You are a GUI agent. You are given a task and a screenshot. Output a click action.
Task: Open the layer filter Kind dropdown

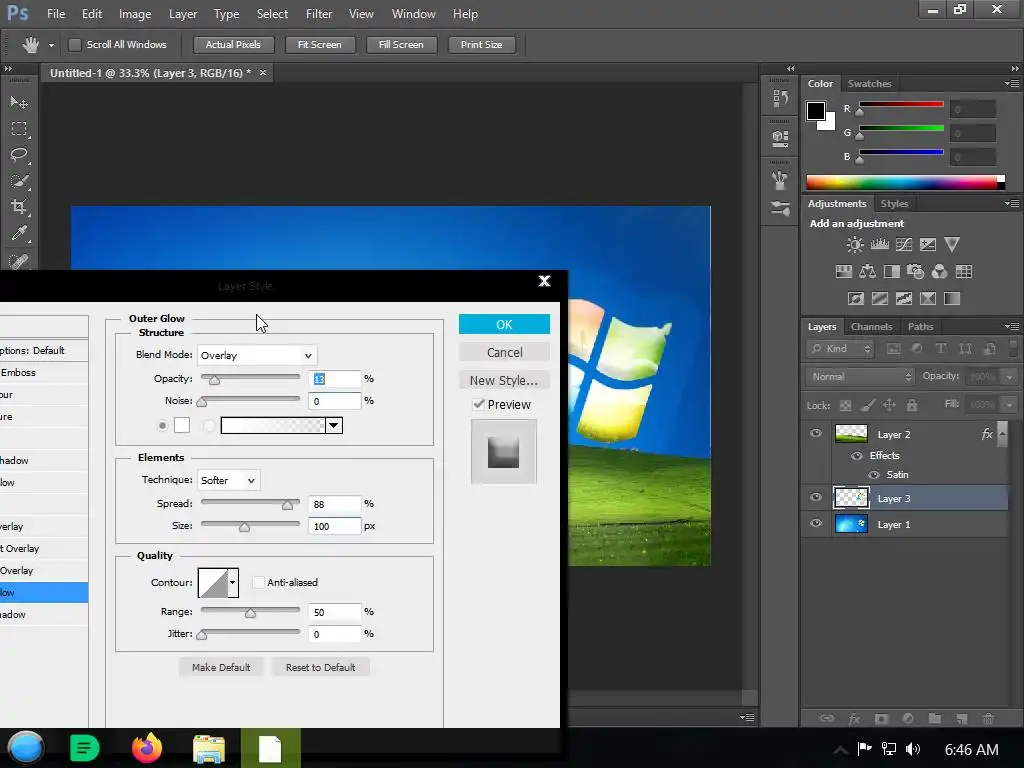[840, 349]
